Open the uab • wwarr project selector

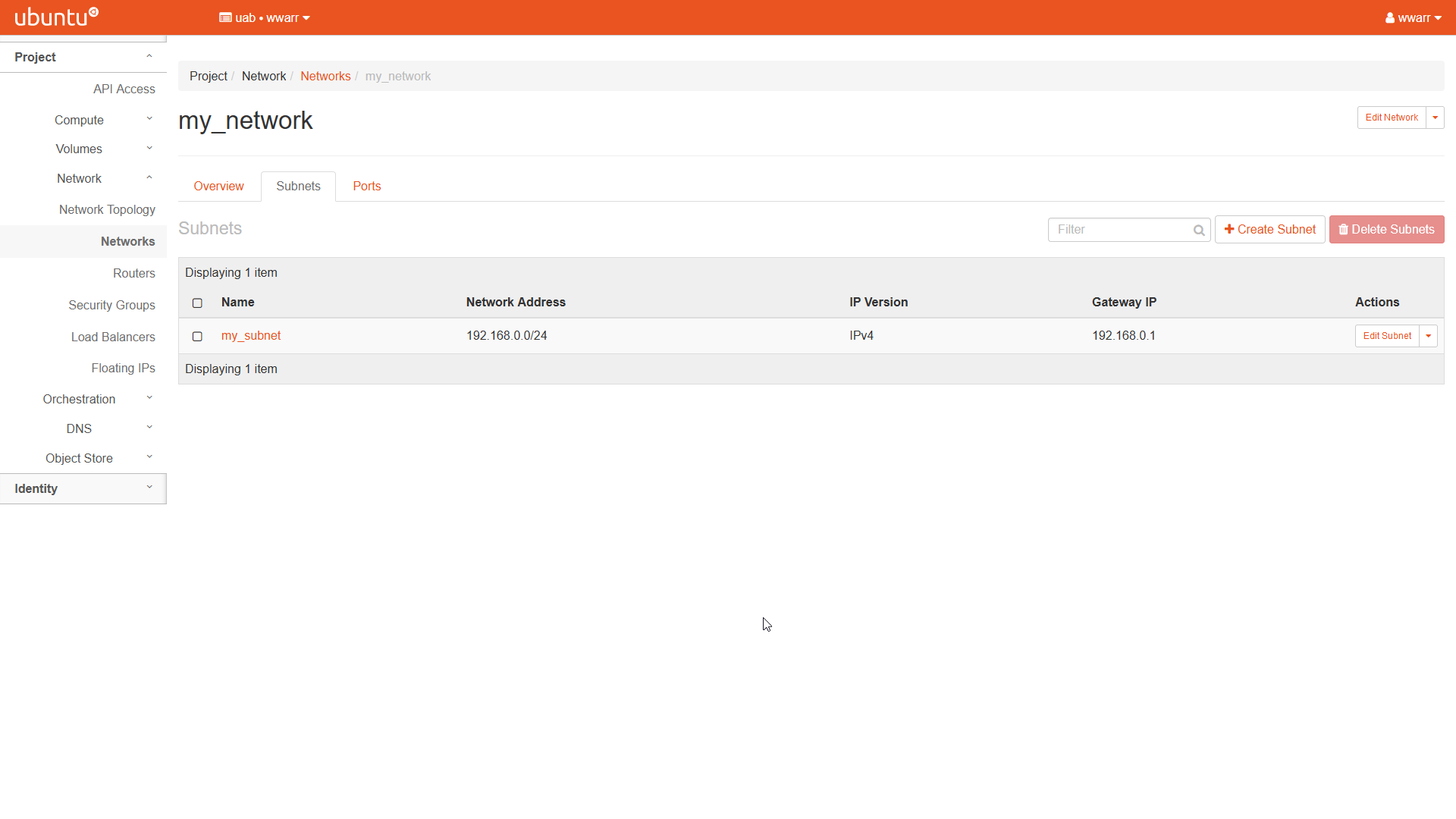265,17
